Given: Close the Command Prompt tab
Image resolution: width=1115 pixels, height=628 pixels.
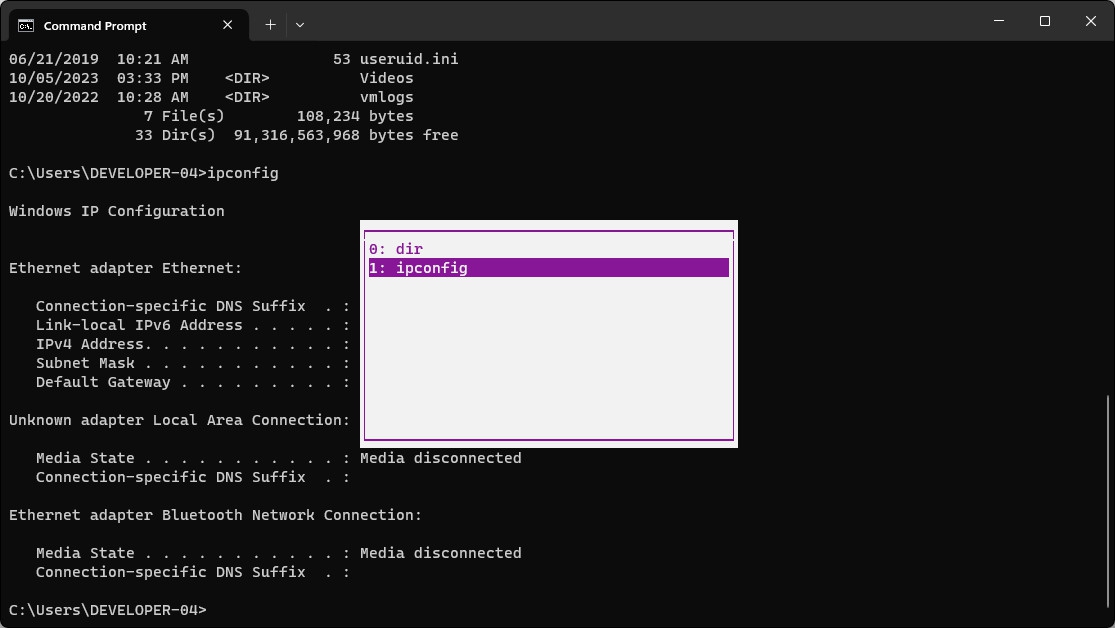Looking at the screenshot, I should tap(229, 25).
